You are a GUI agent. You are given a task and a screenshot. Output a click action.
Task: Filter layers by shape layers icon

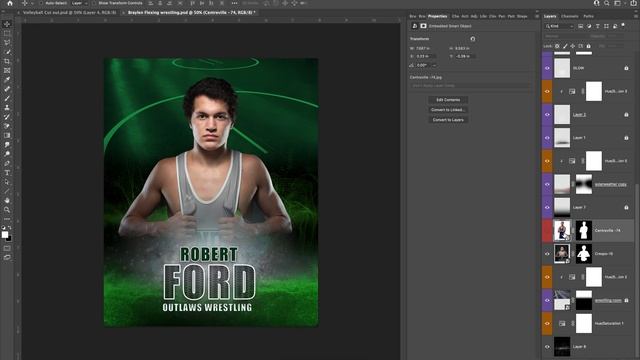[x=606, y=26]
